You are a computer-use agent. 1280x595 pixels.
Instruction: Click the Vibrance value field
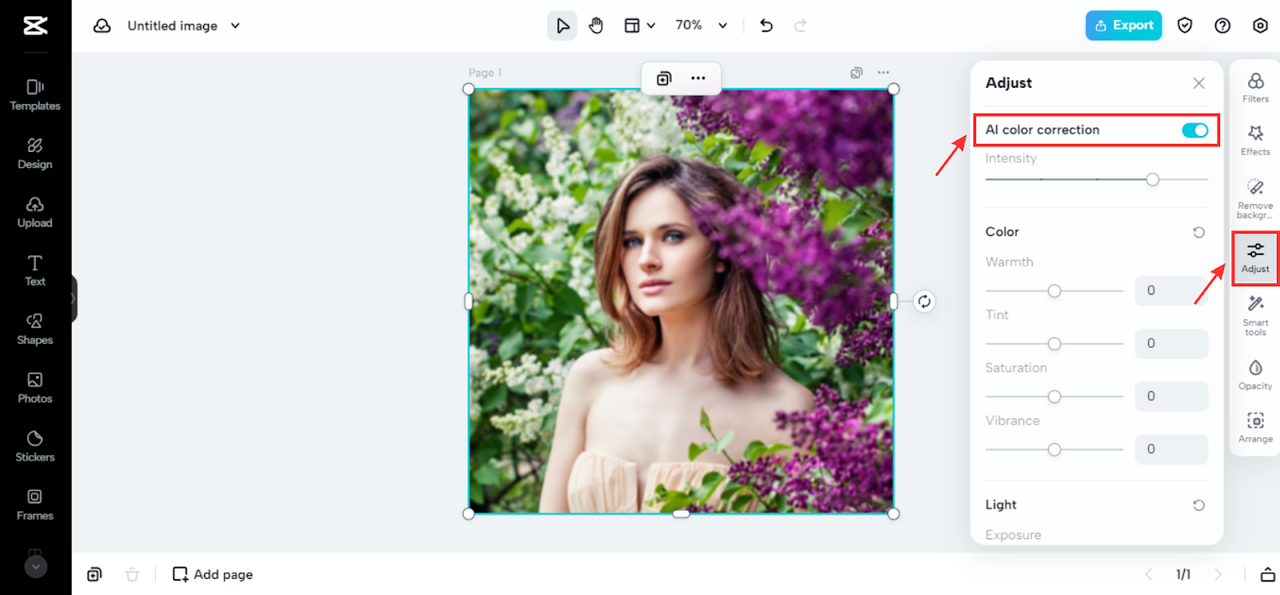[1171, 449]
